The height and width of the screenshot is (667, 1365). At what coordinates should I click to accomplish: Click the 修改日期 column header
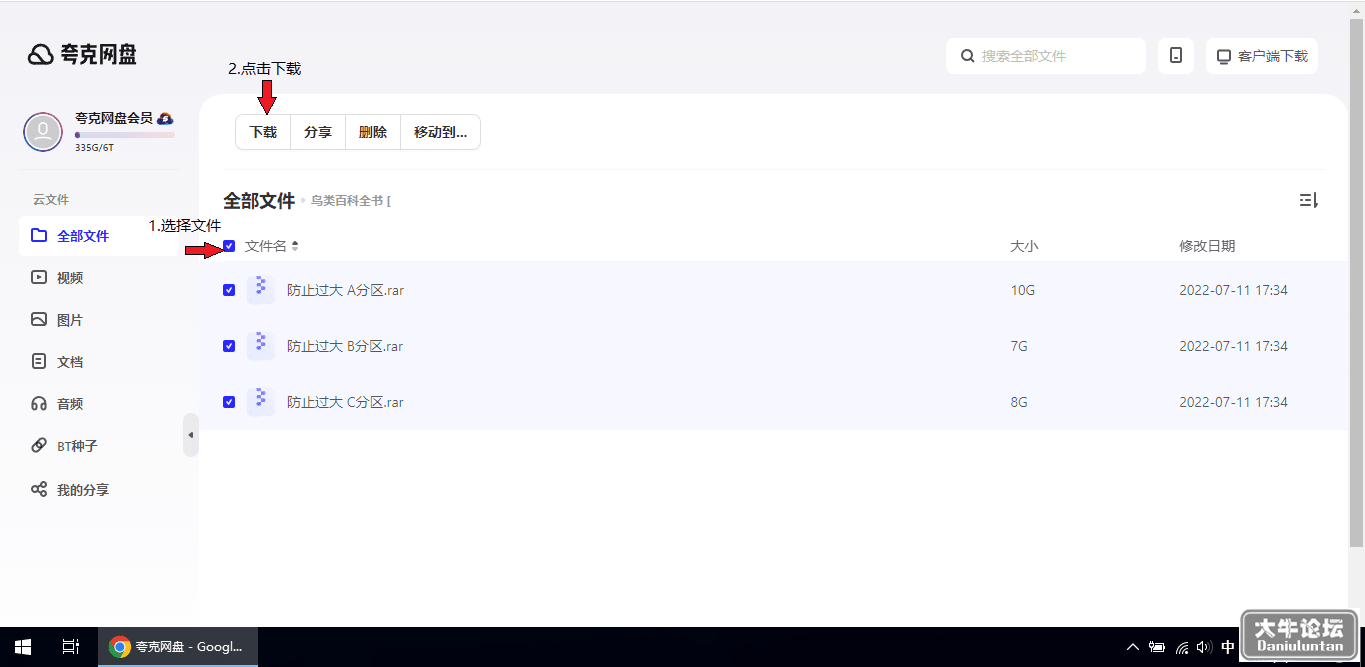(x=1207, y=246)
